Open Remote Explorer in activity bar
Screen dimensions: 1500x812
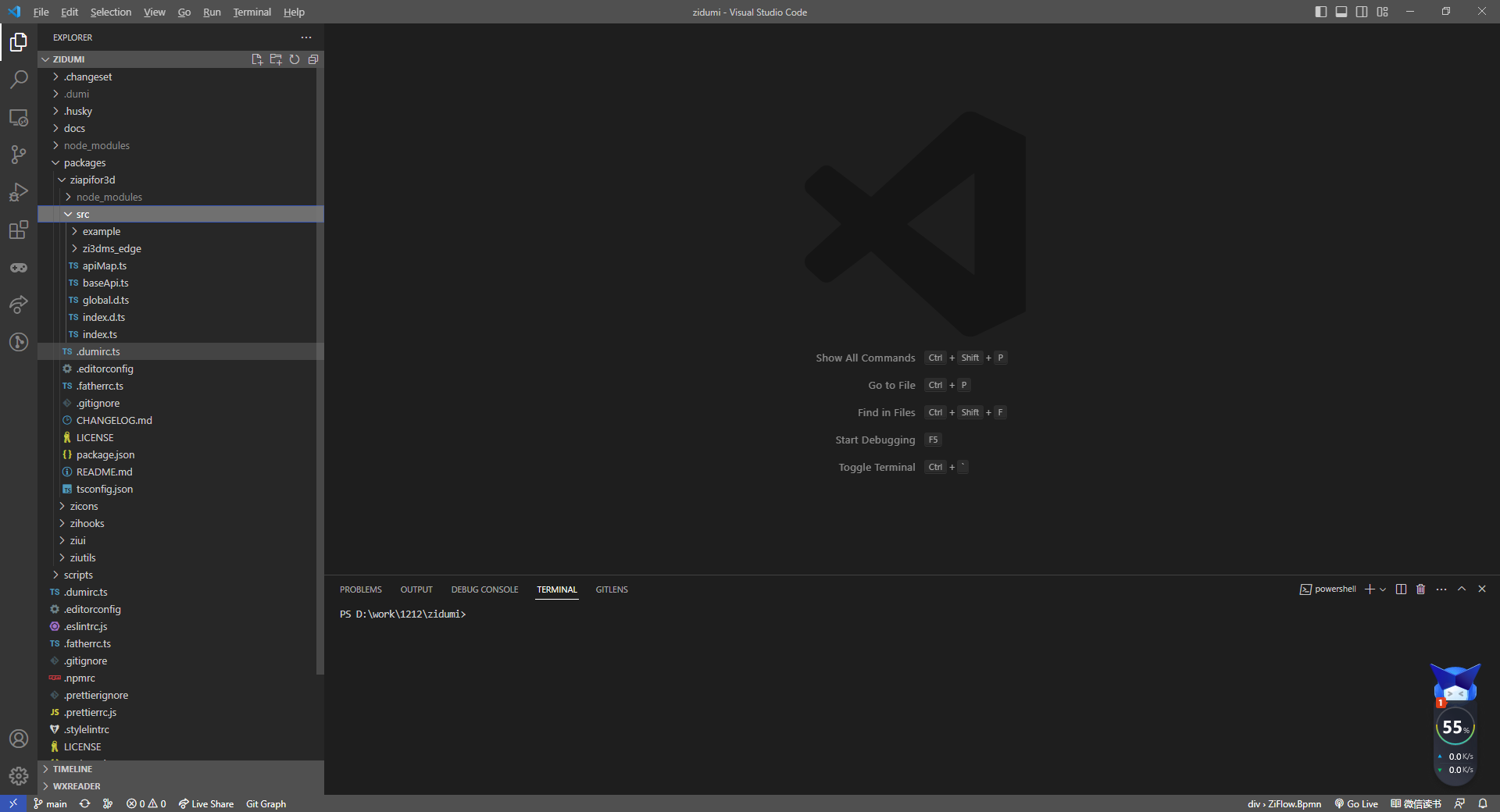(x=19, y=117)
